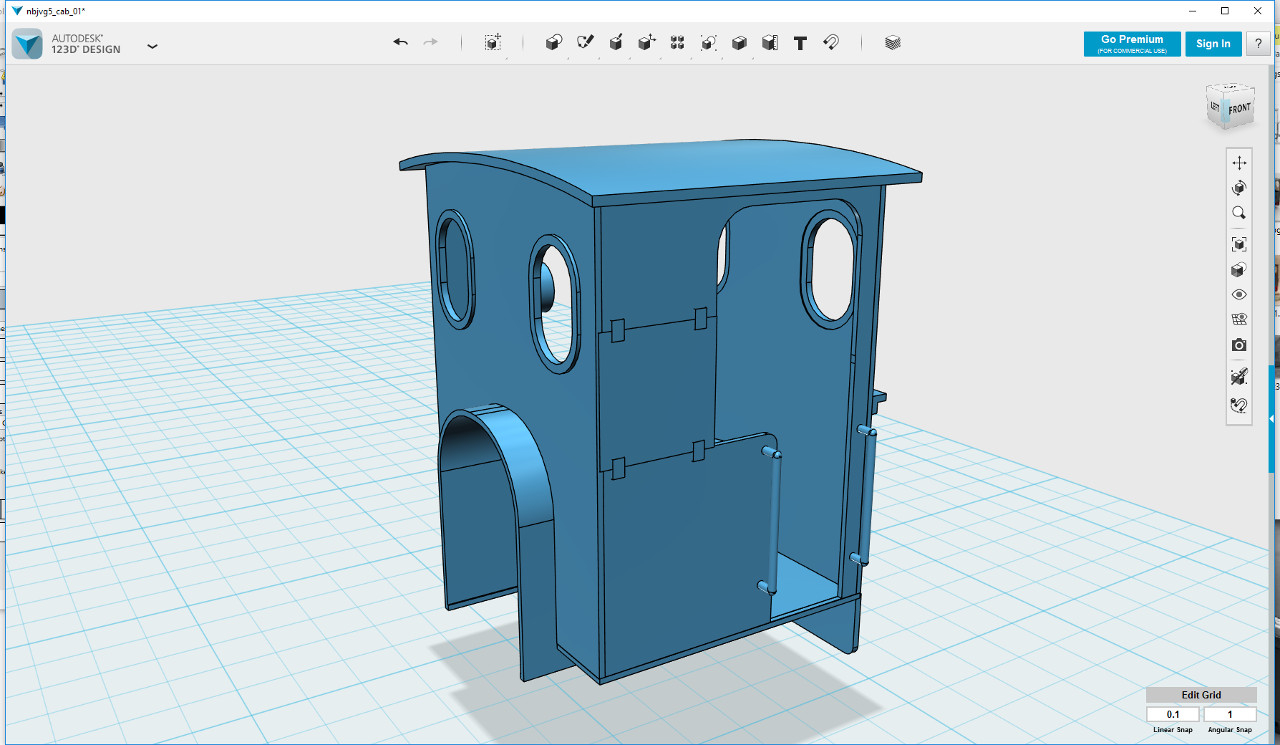Open the view style cube icon in navigation bar
This screenshot has height=745, width=1280.
pyautogui.click(x=1239, y=270)
